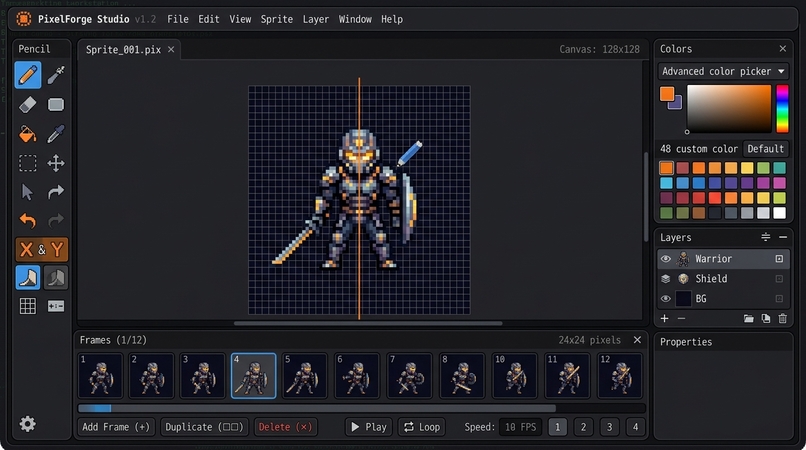Click the PixelForge Studio logo icon
The image size is (806, 450).
tap(24, 19)
